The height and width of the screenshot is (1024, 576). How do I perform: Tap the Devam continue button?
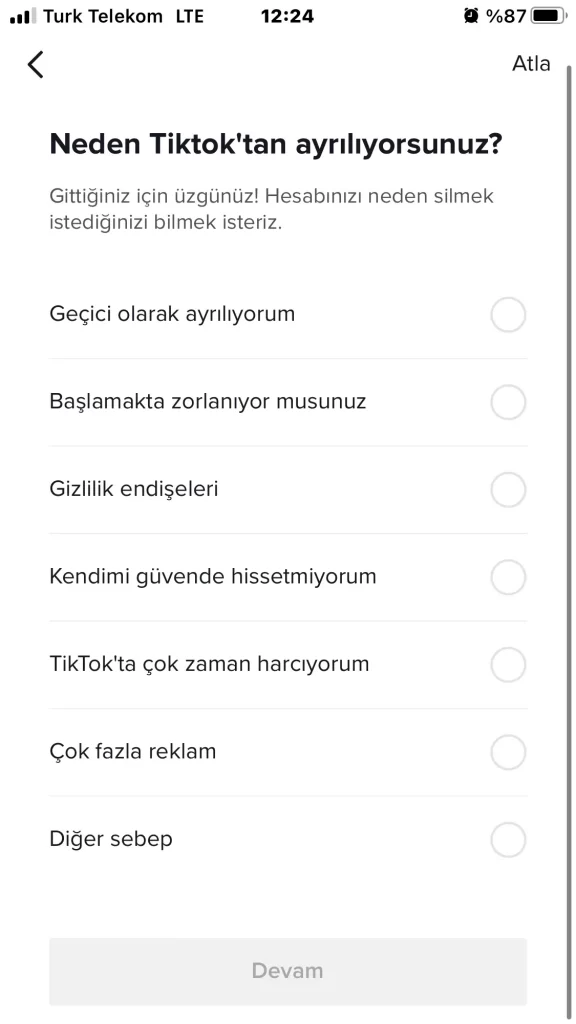pyautogui.click(x=288, y=971)
